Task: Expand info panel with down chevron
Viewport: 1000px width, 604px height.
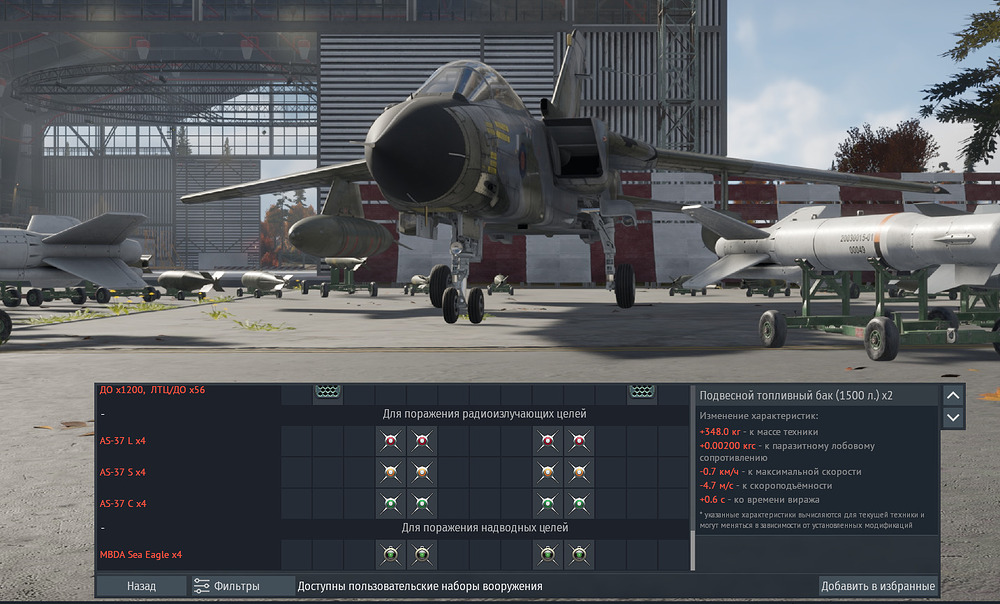Action: 953,418
